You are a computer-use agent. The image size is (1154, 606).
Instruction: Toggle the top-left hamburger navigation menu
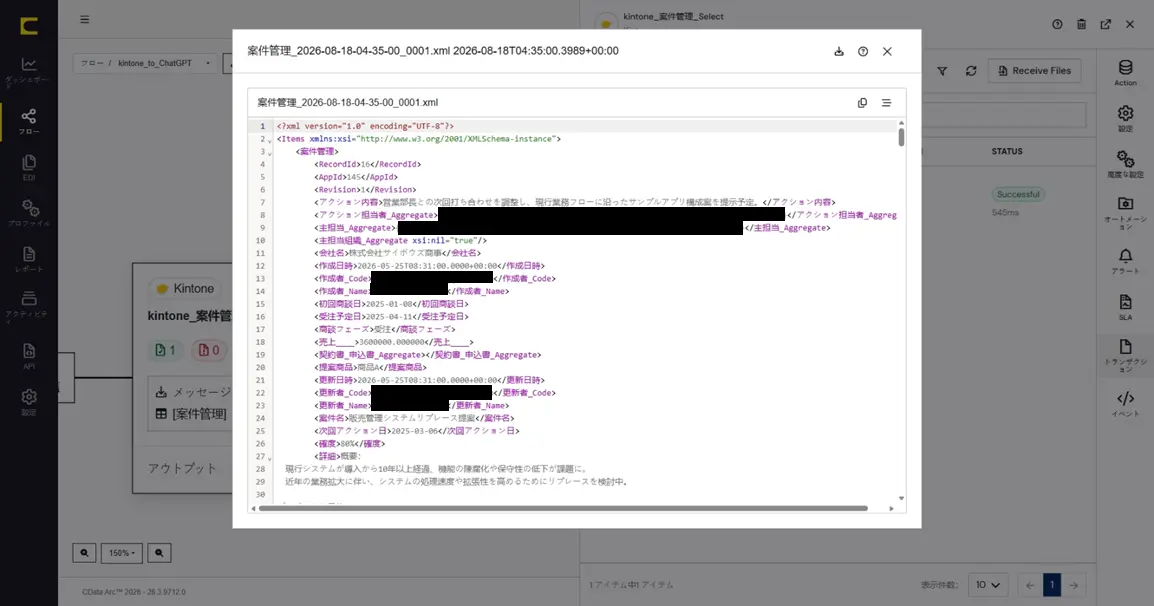[x=85, y=20]
